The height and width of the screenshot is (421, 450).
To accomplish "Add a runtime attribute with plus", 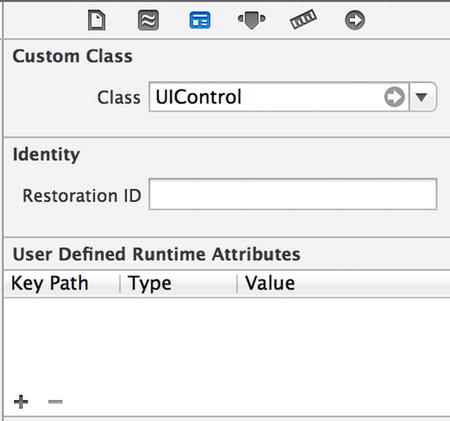I will pyautogui.click(x=21, y=401).
